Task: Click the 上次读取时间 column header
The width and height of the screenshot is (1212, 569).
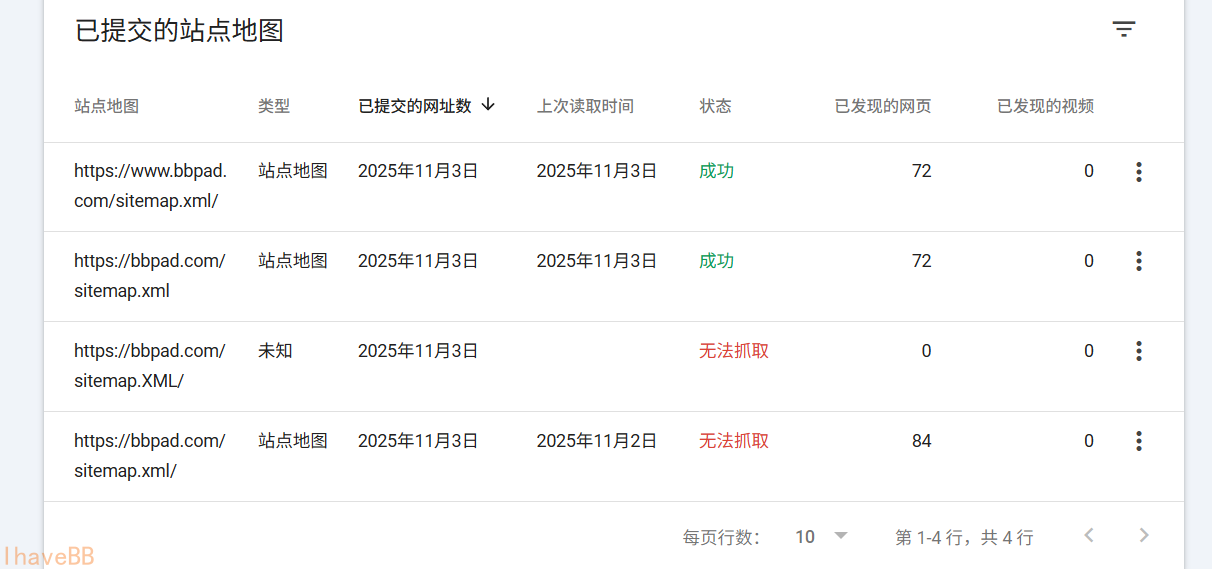Action: 585,106
